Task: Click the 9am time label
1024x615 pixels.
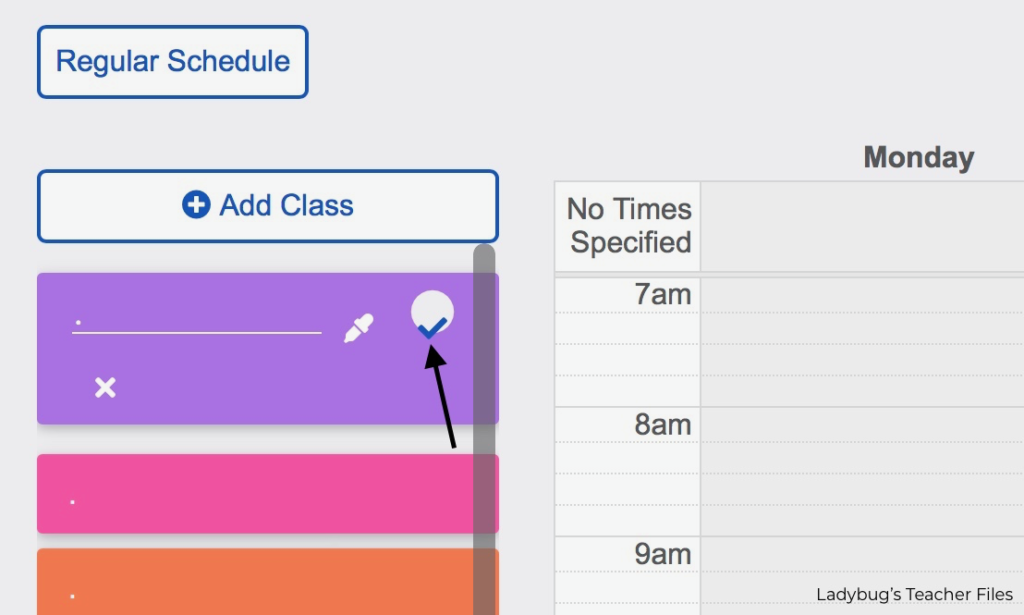Action: (x=662, y=554)
